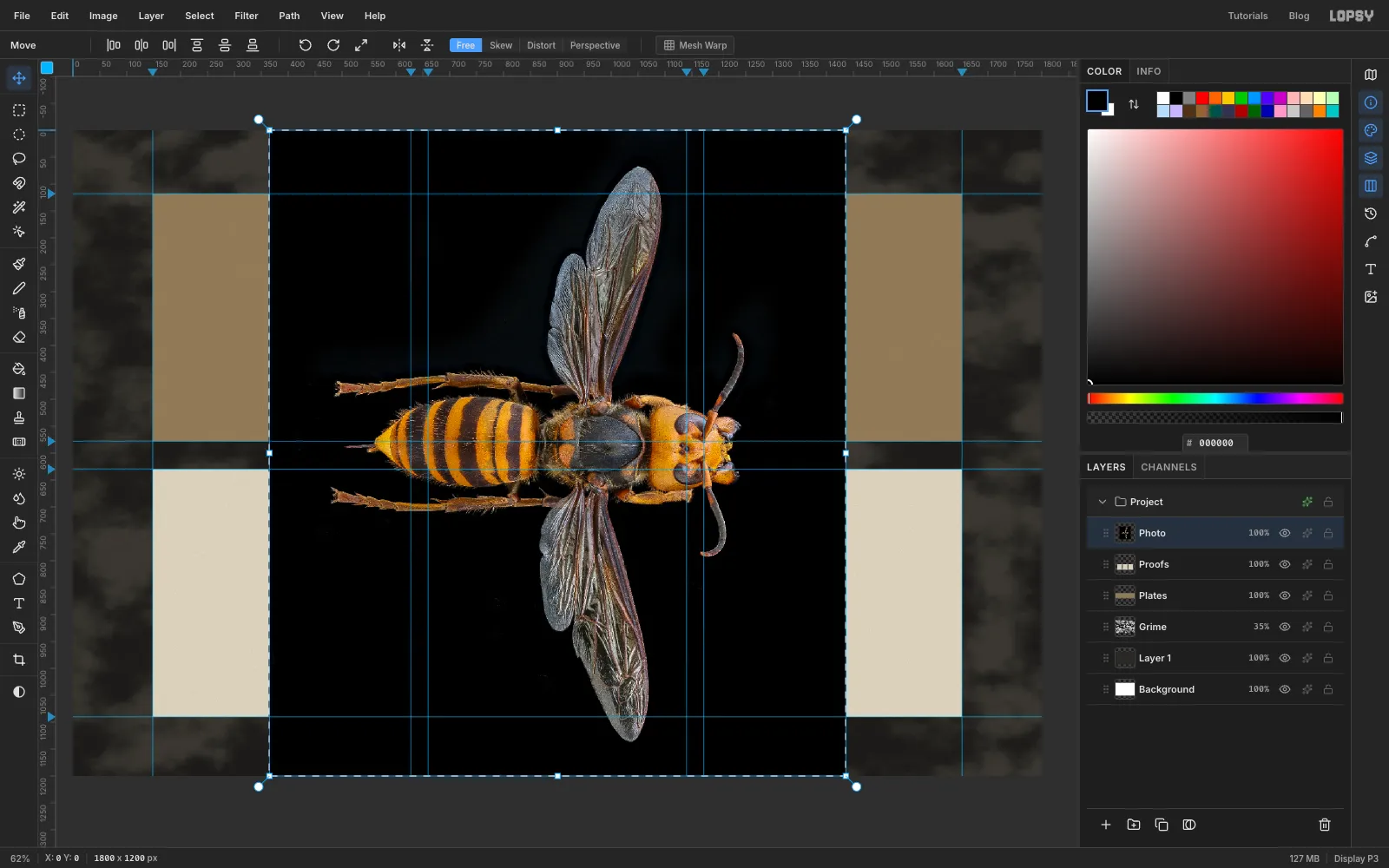Click the duplicate layer icon
The height and width of the screenshot is (868, 1389).
(x=1162, y=825)
